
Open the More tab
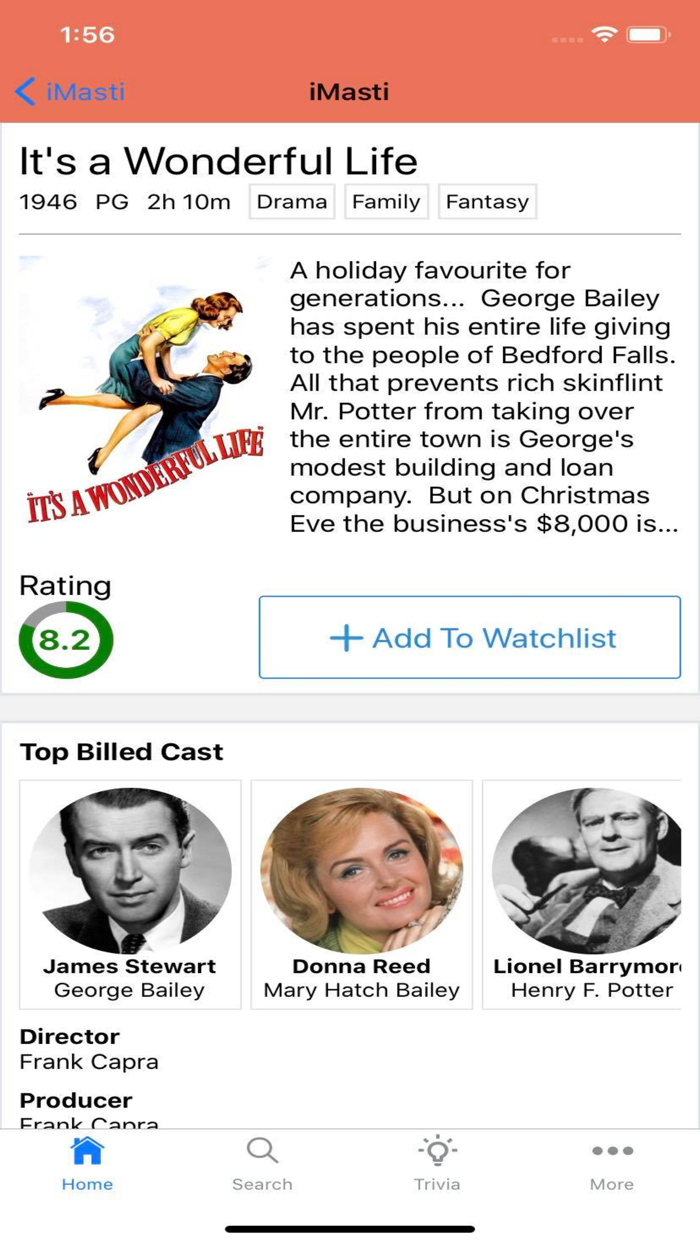pos(612,1164)
